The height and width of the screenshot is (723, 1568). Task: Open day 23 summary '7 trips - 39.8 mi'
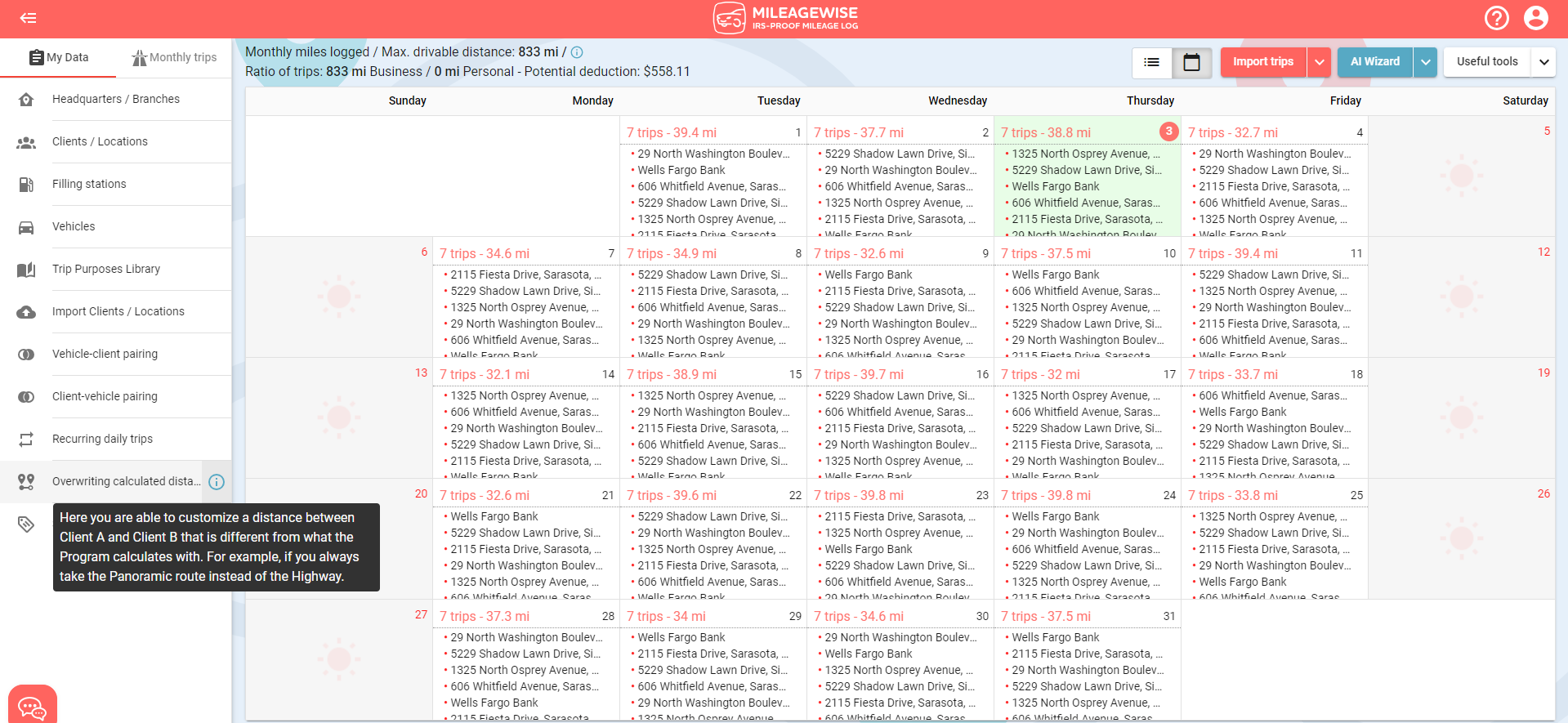(x=859, y=496)
